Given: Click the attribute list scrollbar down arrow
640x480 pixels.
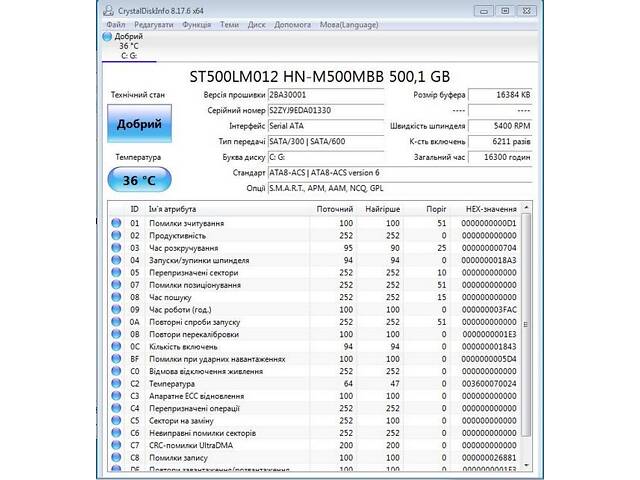Looking at the screenshot, I should coord(526,465).
